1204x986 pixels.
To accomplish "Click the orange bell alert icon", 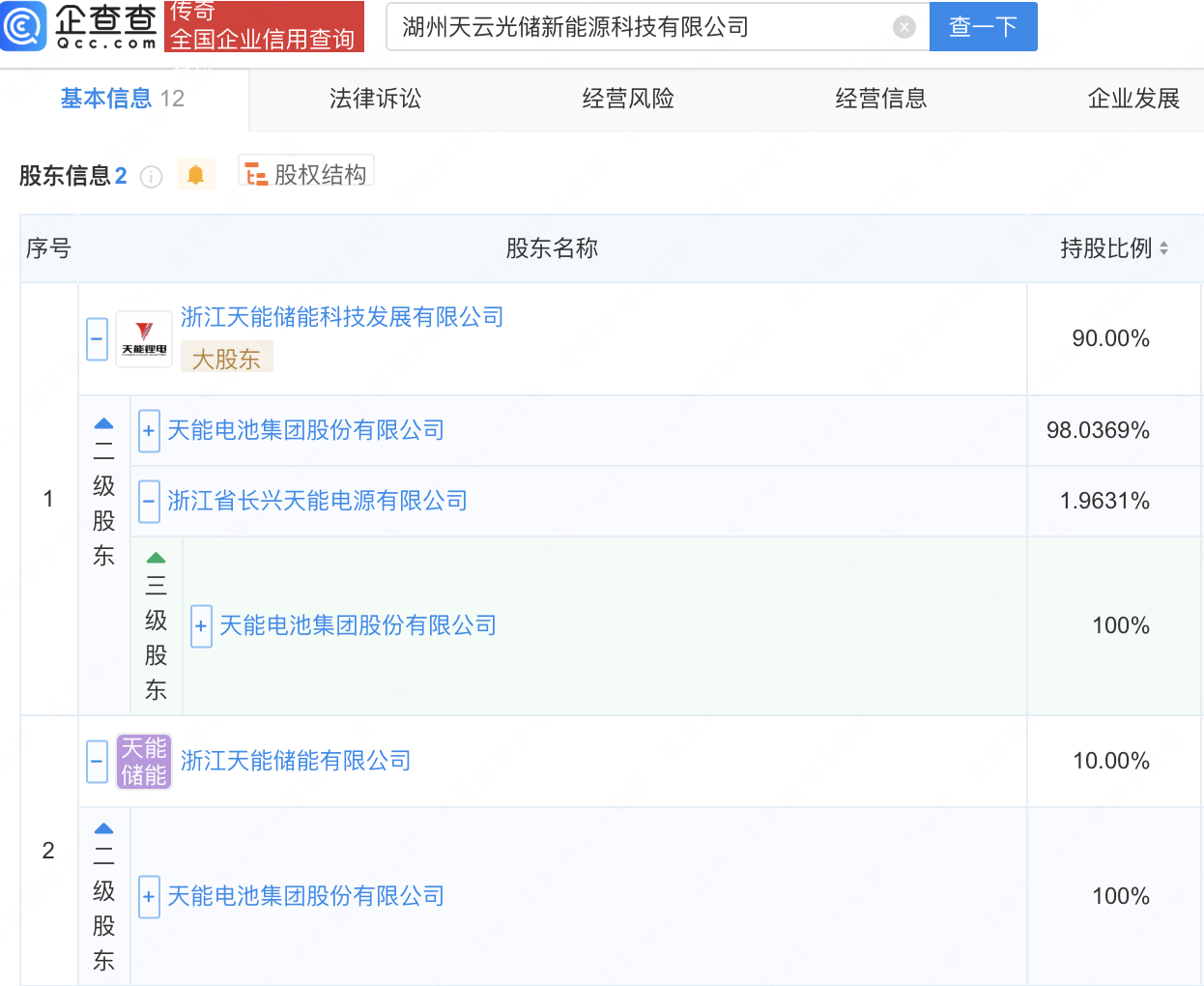I will (195, 175).
